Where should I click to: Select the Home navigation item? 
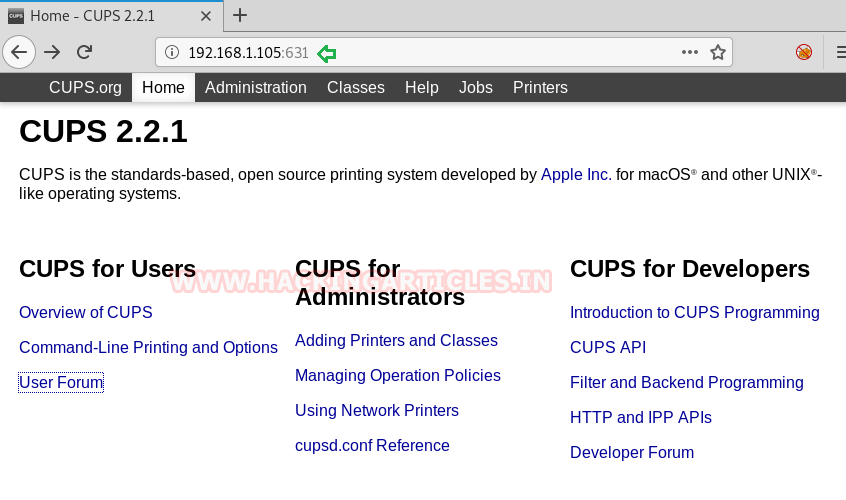tap(163, 87)
